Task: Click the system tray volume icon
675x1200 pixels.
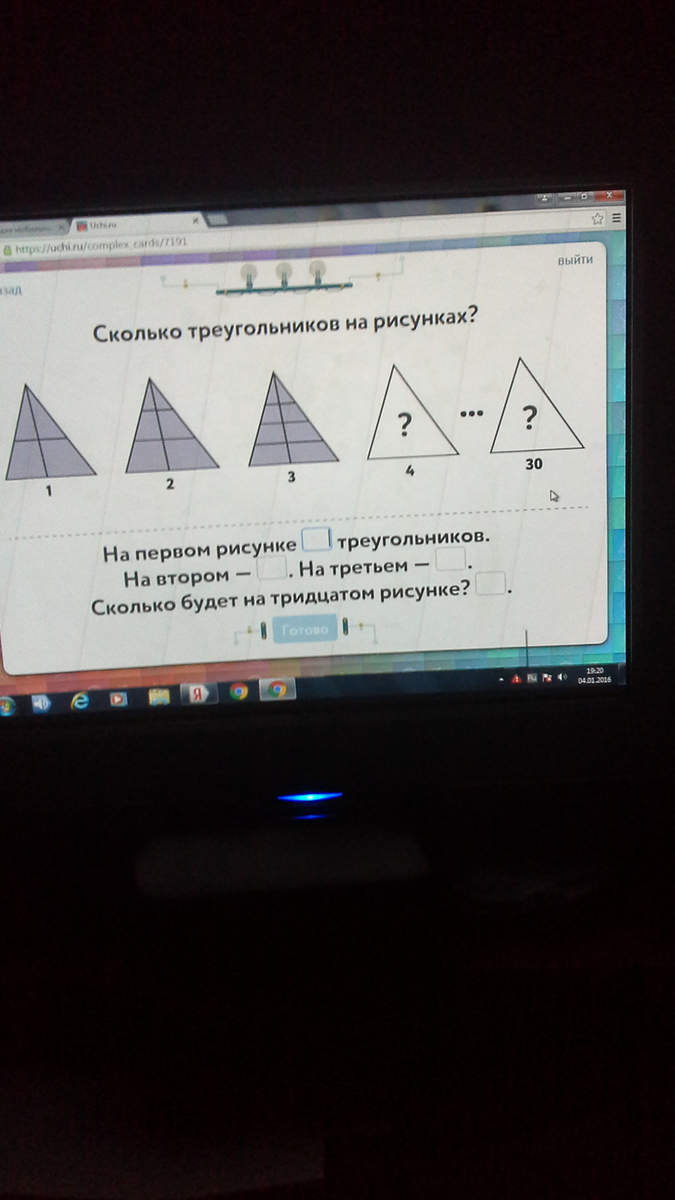Action: (563, 677)
